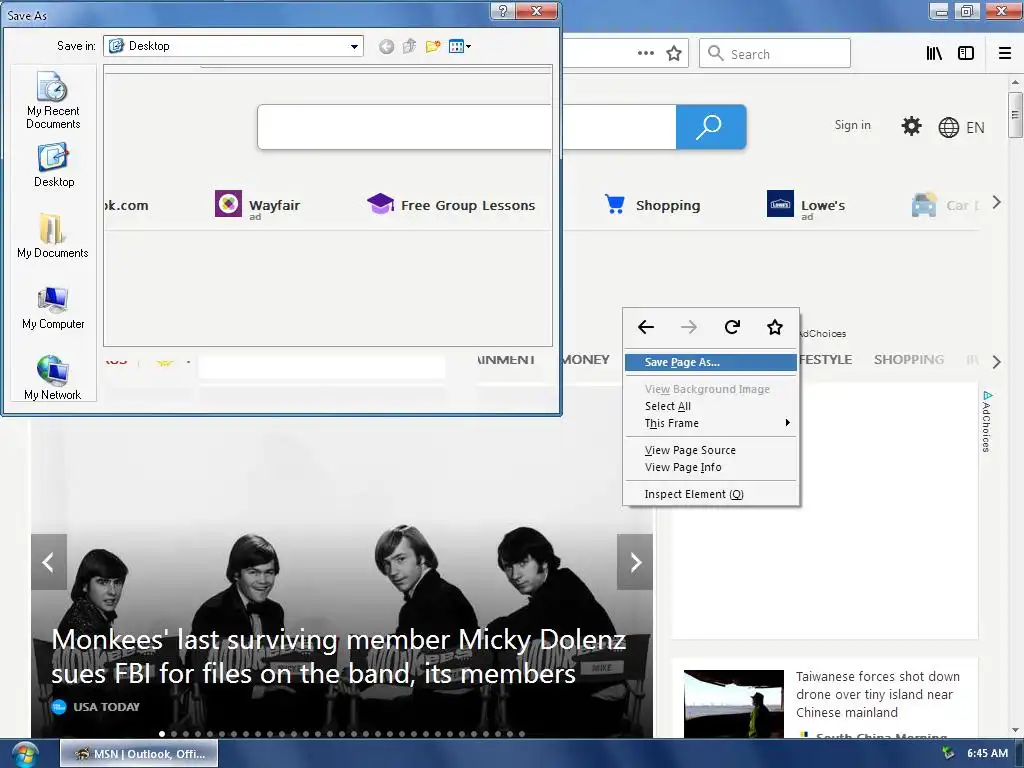This screenshot has height=768, width=1024.
Task: Open MSN settings gear
Action: (x=911, y=126)
